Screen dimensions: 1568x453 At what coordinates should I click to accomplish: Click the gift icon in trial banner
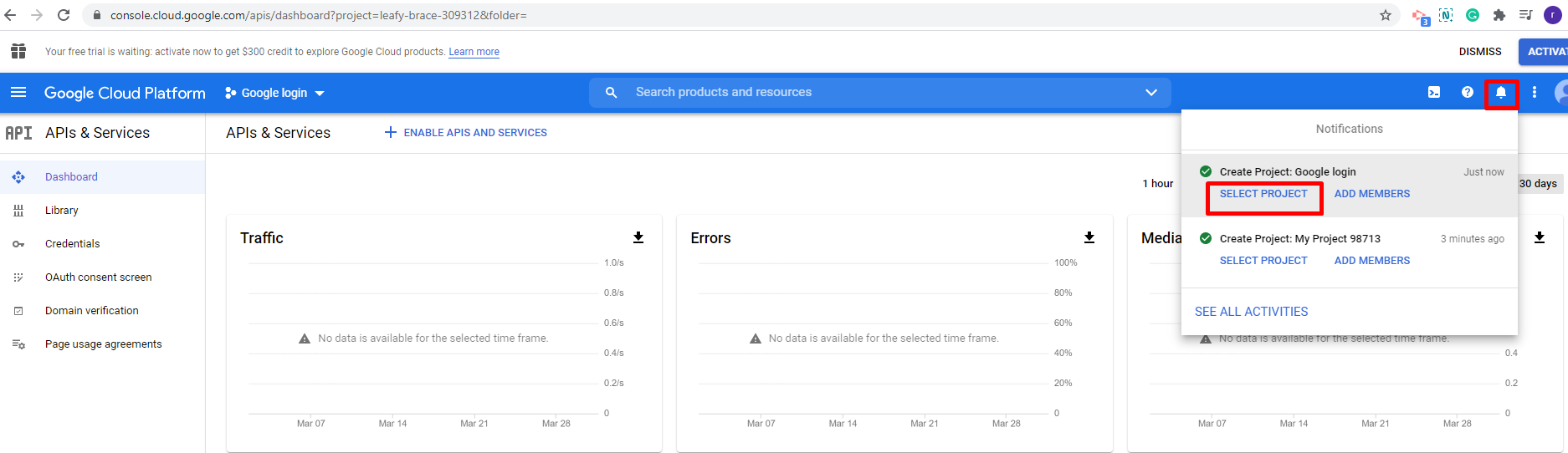[x=18, y=51]
